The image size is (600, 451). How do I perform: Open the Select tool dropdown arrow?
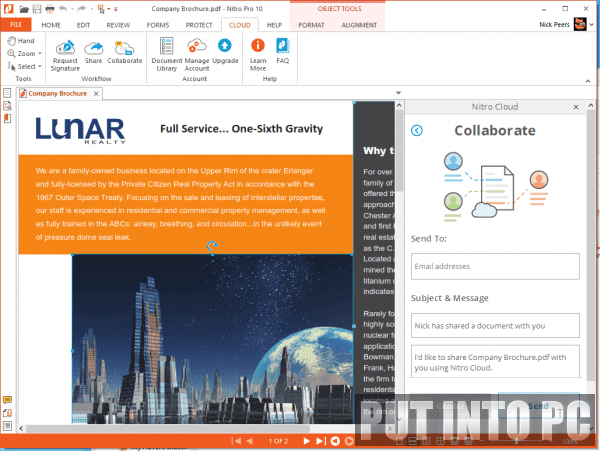[40, 67]
